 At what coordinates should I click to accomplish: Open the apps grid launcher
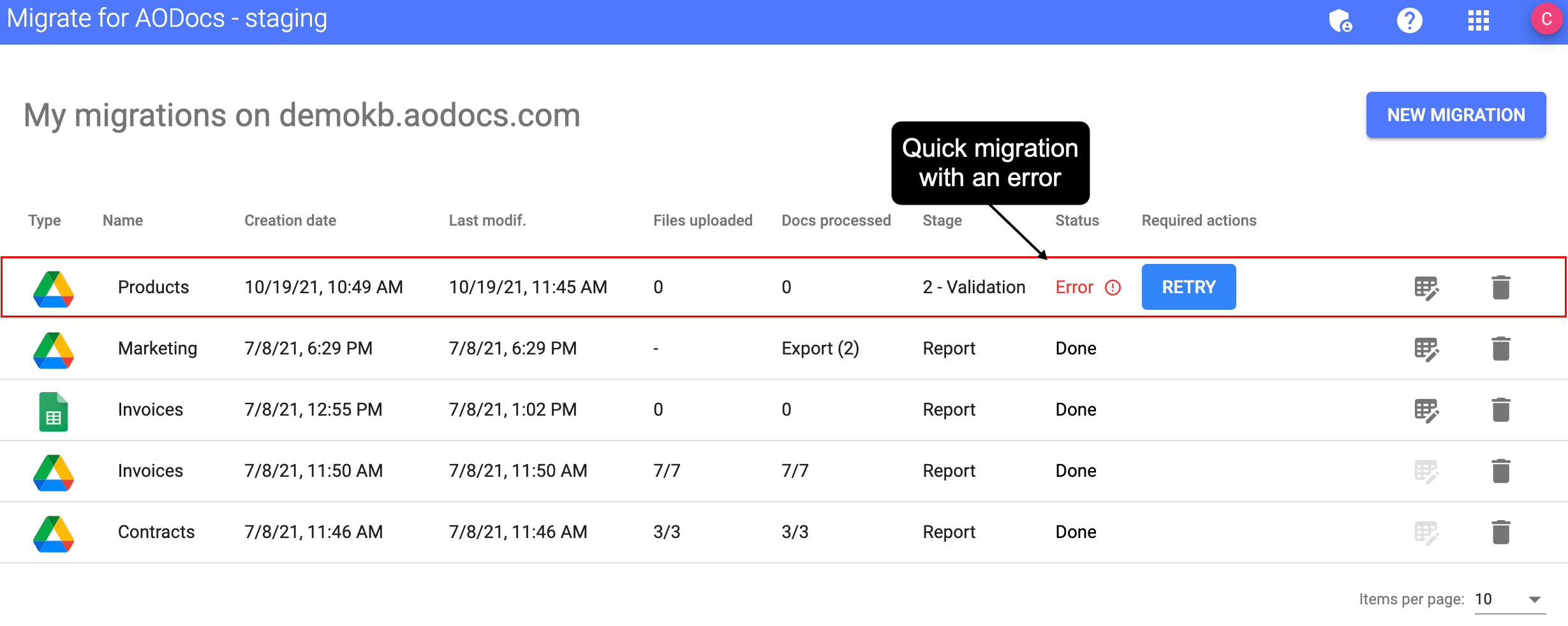pos(1478,20)
